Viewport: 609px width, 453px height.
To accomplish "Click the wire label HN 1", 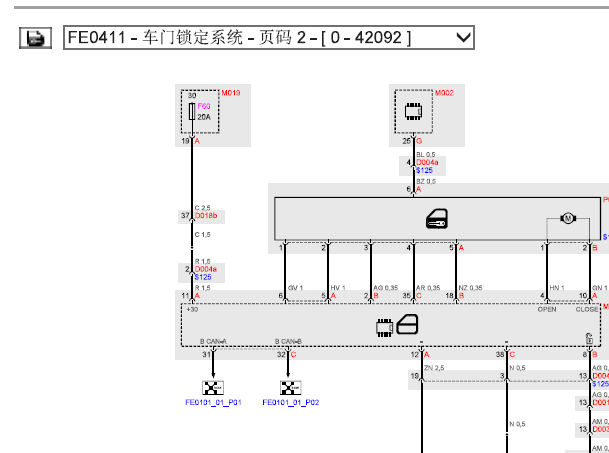I will point(557,288).
